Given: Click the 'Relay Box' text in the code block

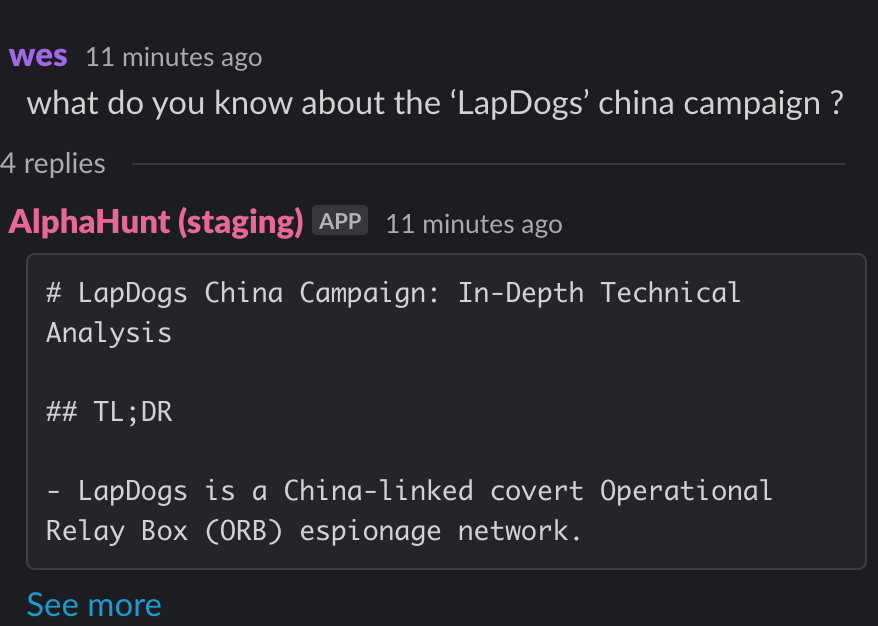Looking at the screenshot, I should (116, 531).
